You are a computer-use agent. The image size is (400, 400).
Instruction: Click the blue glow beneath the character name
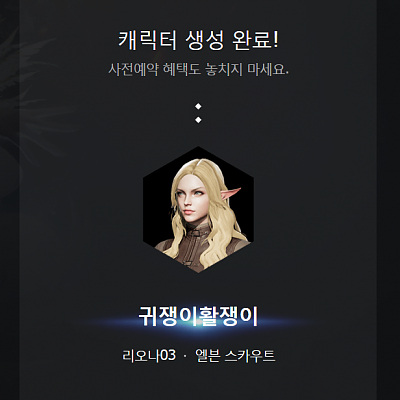tap(198, 325)
